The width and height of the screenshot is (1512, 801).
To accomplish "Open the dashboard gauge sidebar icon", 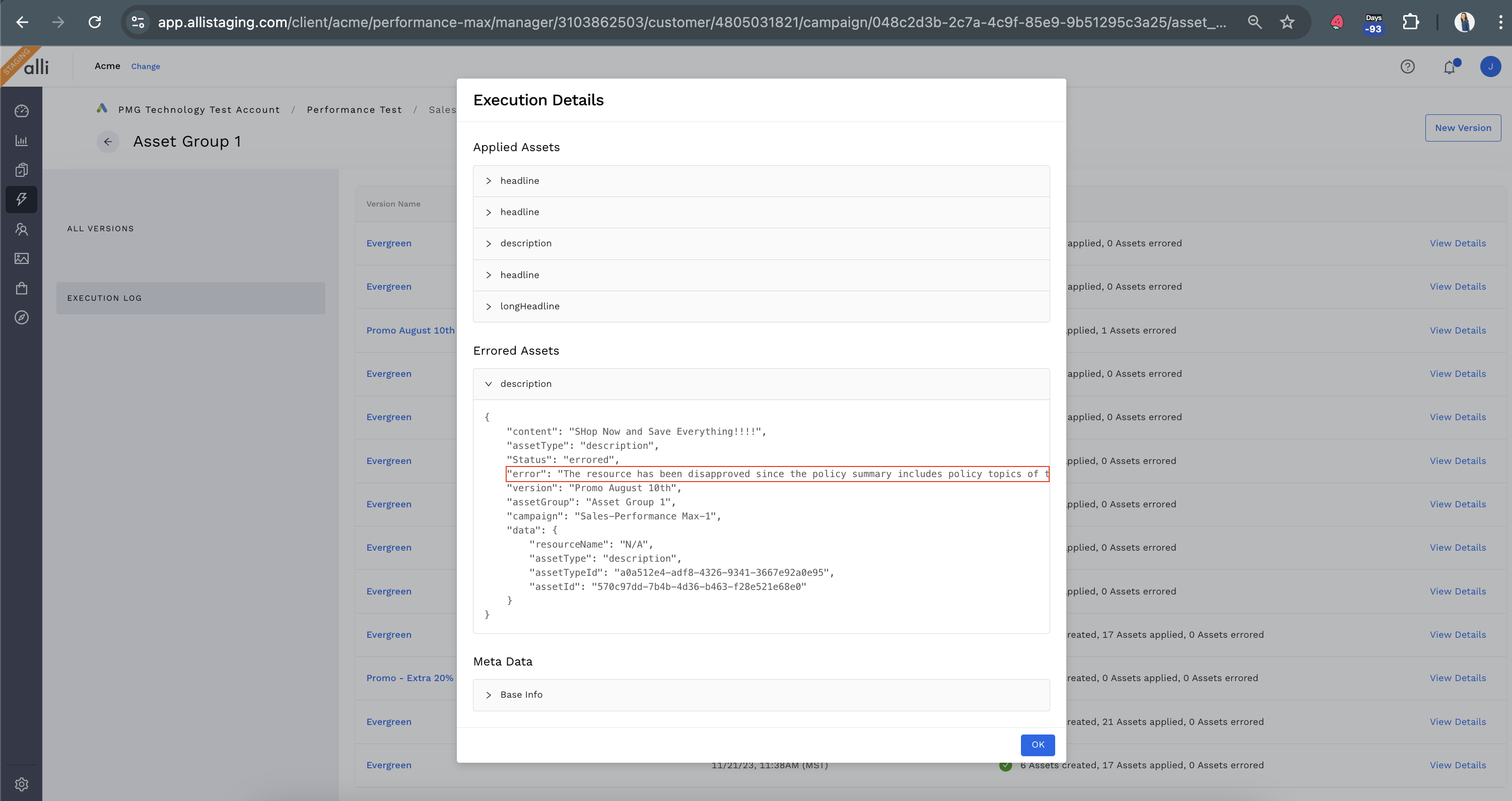I will pyautogui.click(x=22, y=111).
